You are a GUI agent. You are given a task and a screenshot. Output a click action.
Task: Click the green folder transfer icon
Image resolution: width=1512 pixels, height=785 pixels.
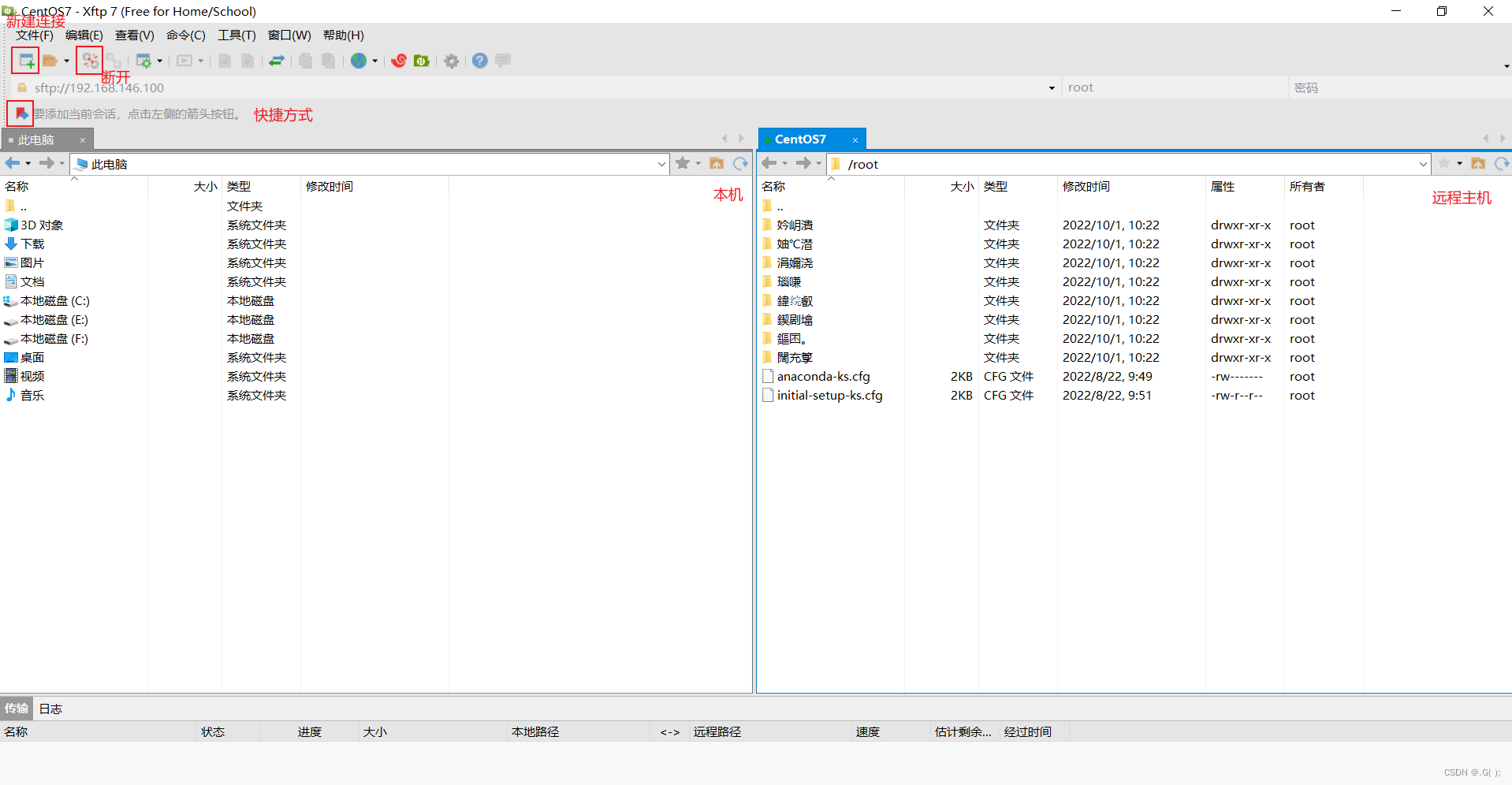point(422,61)
